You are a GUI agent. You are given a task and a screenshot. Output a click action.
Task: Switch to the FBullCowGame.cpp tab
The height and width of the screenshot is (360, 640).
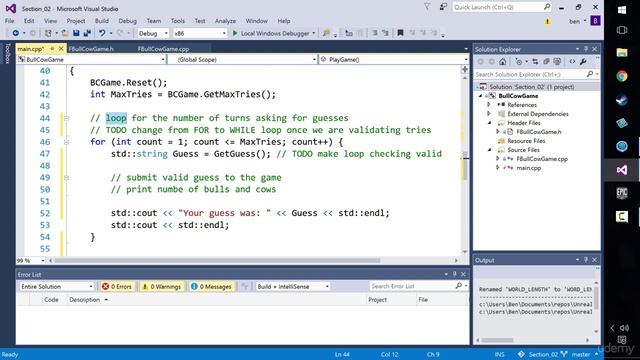pos(163,49)
